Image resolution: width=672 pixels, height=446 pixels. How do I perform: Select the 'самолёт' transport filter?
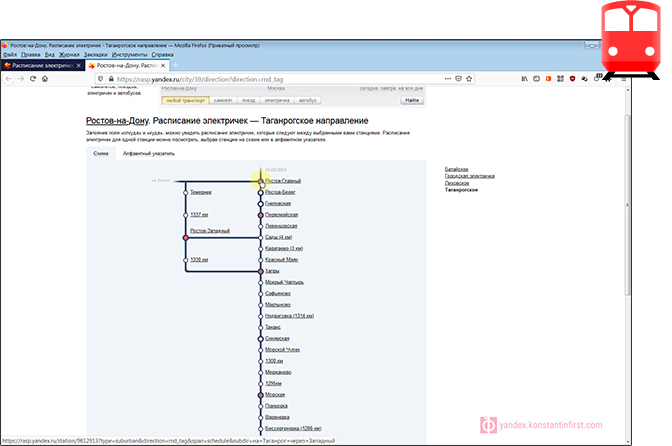pyautogui.click(x=223, y=100)
